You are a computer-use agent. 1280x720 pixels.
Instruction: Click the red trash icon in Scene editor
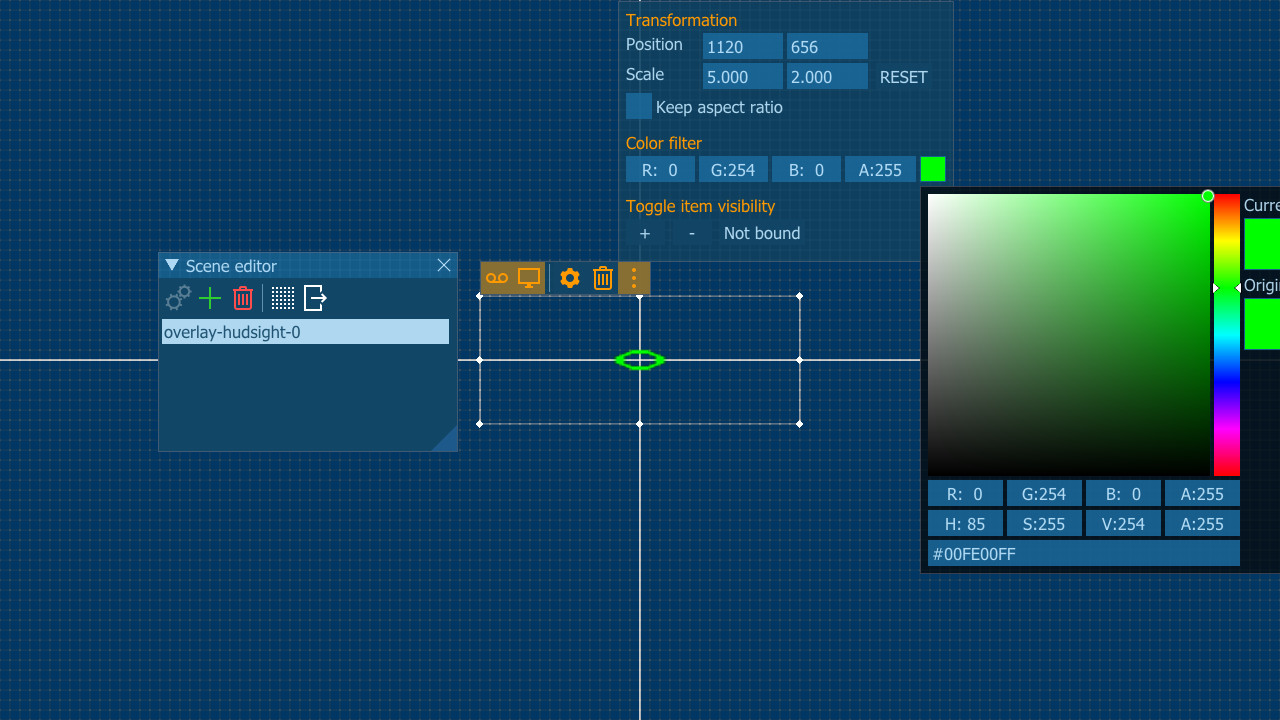click(x=243, y=298)
